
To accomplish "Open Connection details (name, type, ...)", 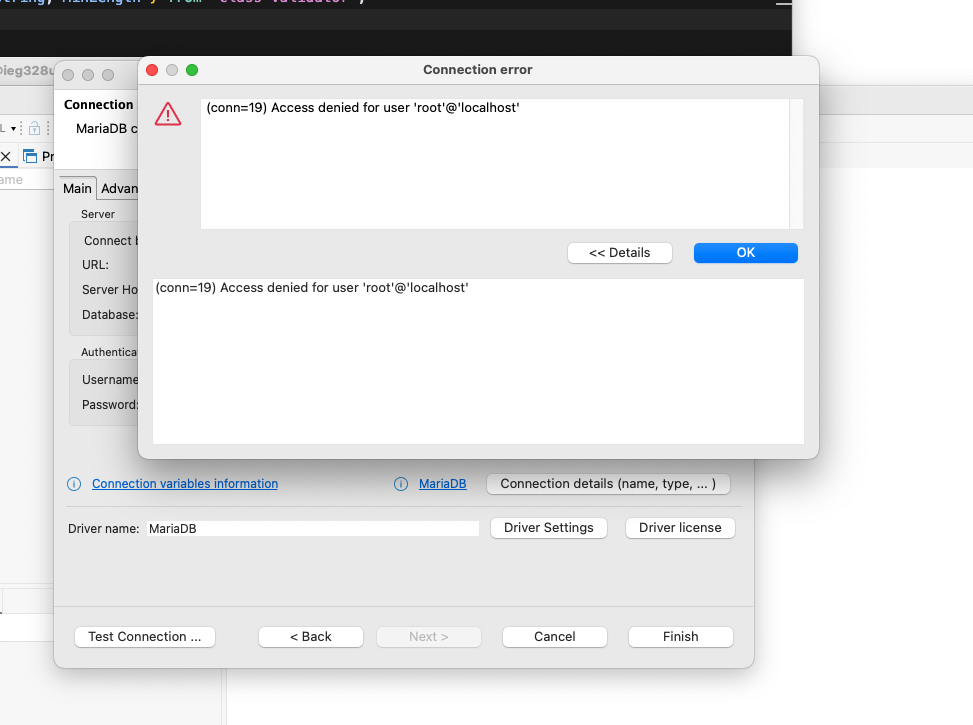I will [608, 484].
